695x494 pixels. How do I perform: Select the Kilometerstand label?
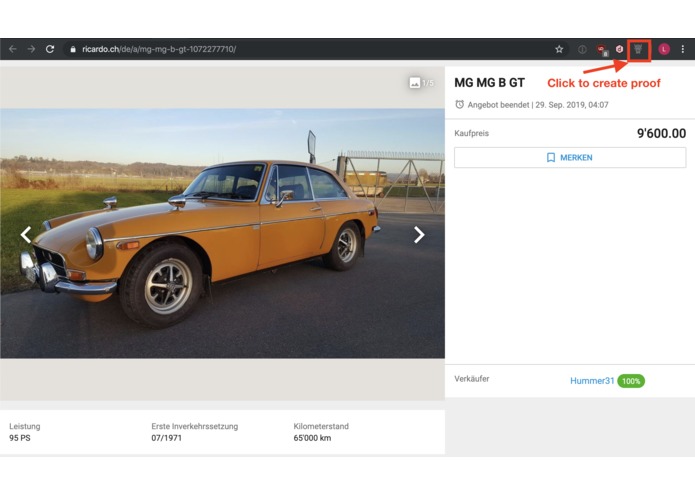pos(321,426)
